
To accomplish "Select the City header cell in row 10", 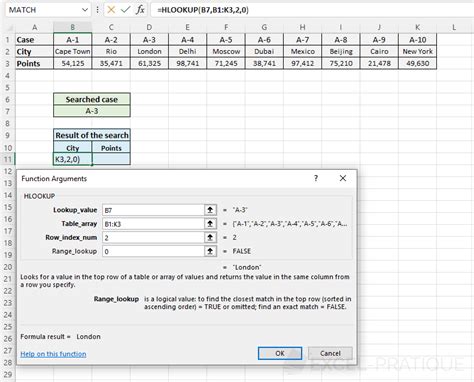I will tap(72, 148).
